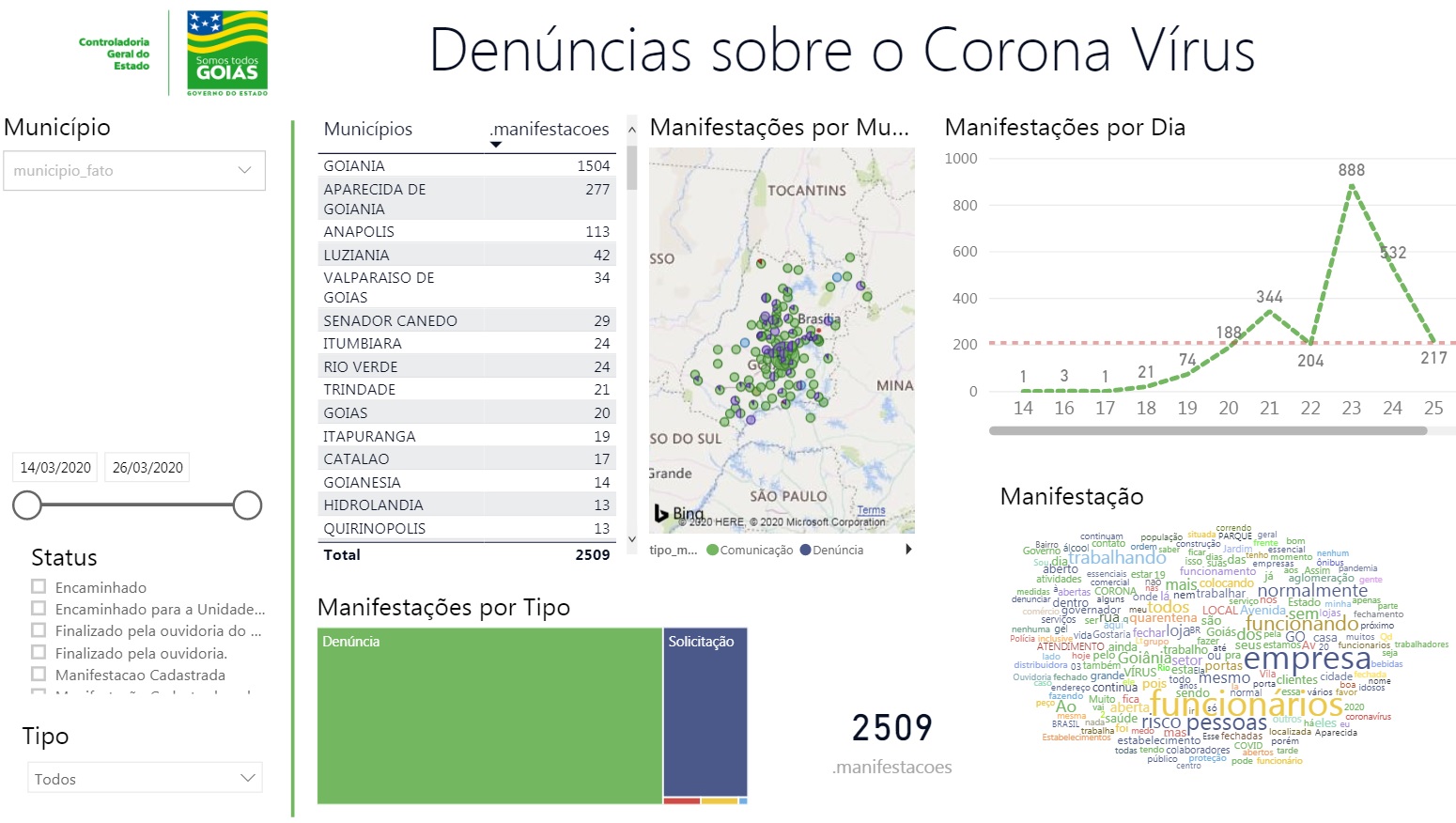Click the sort arrow under manifestacoes column
This screenshot has height=823, width=1456.
(496, 145)
